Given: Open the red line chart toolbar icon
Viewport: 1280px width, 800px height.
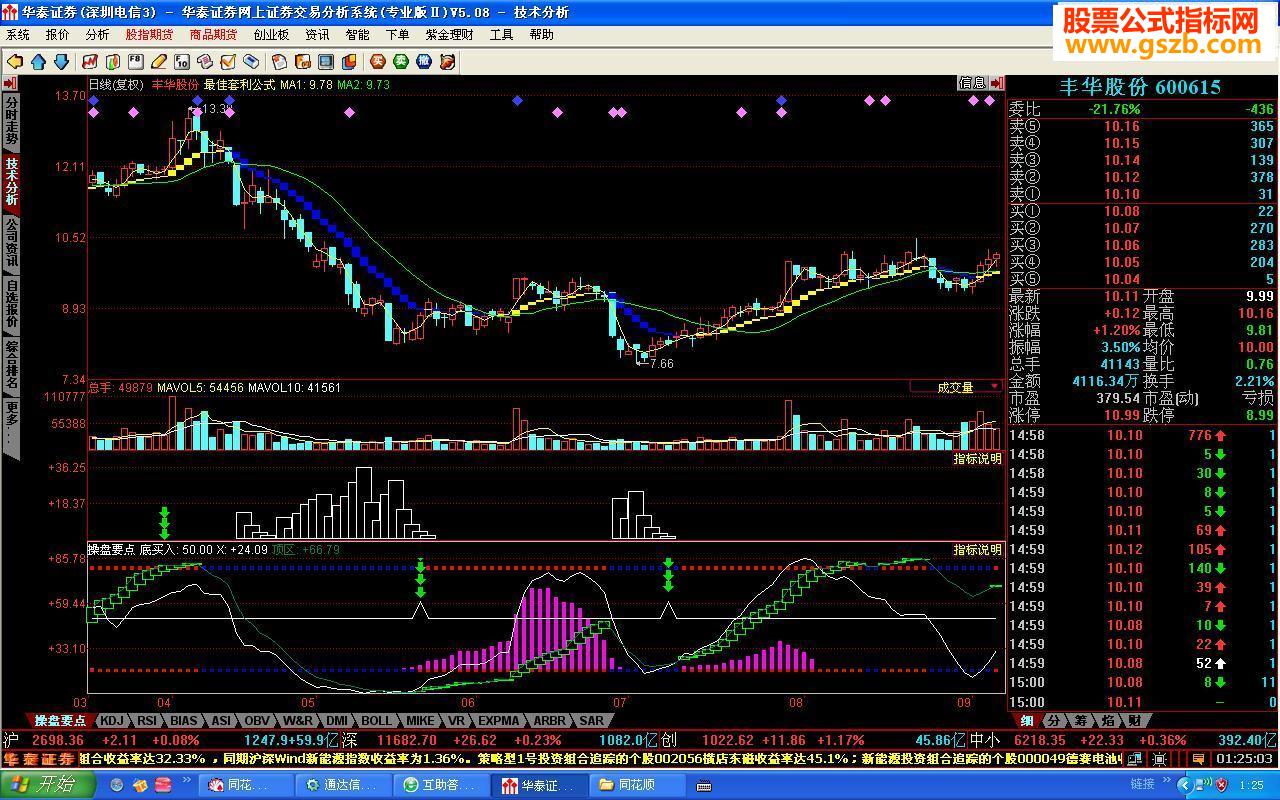Looking at the screenshot, I should click(90, 62).
